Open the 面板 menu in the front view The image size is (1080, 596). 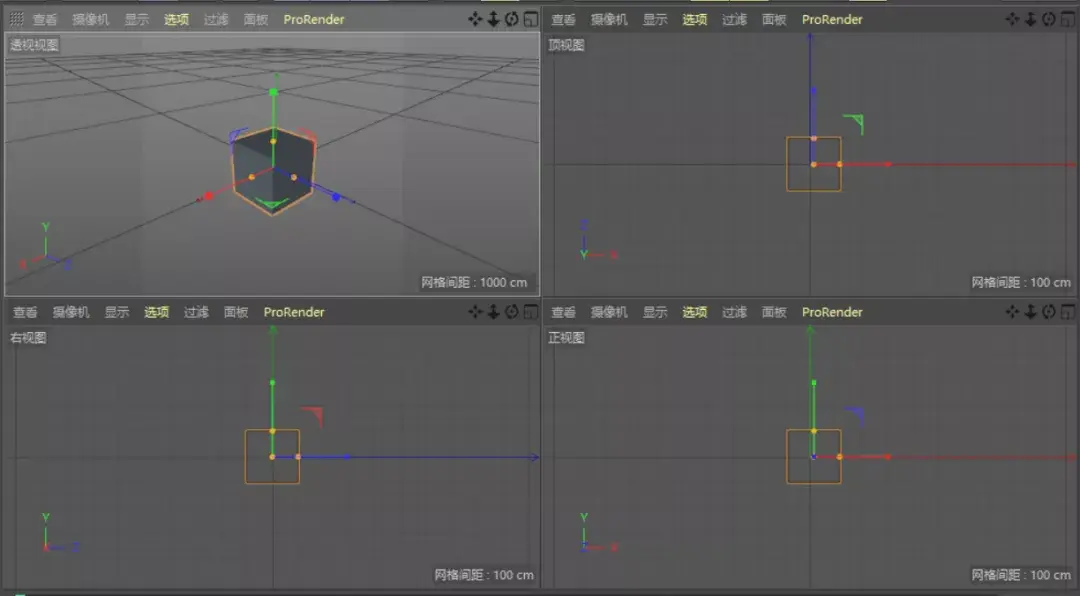pos(774,312)
